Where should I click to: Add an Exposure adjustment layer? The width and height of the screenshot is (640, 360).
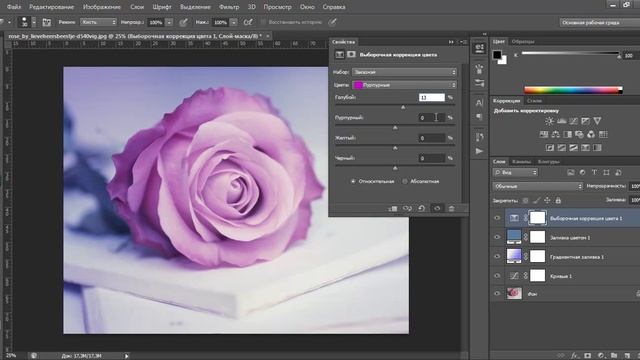585,121
